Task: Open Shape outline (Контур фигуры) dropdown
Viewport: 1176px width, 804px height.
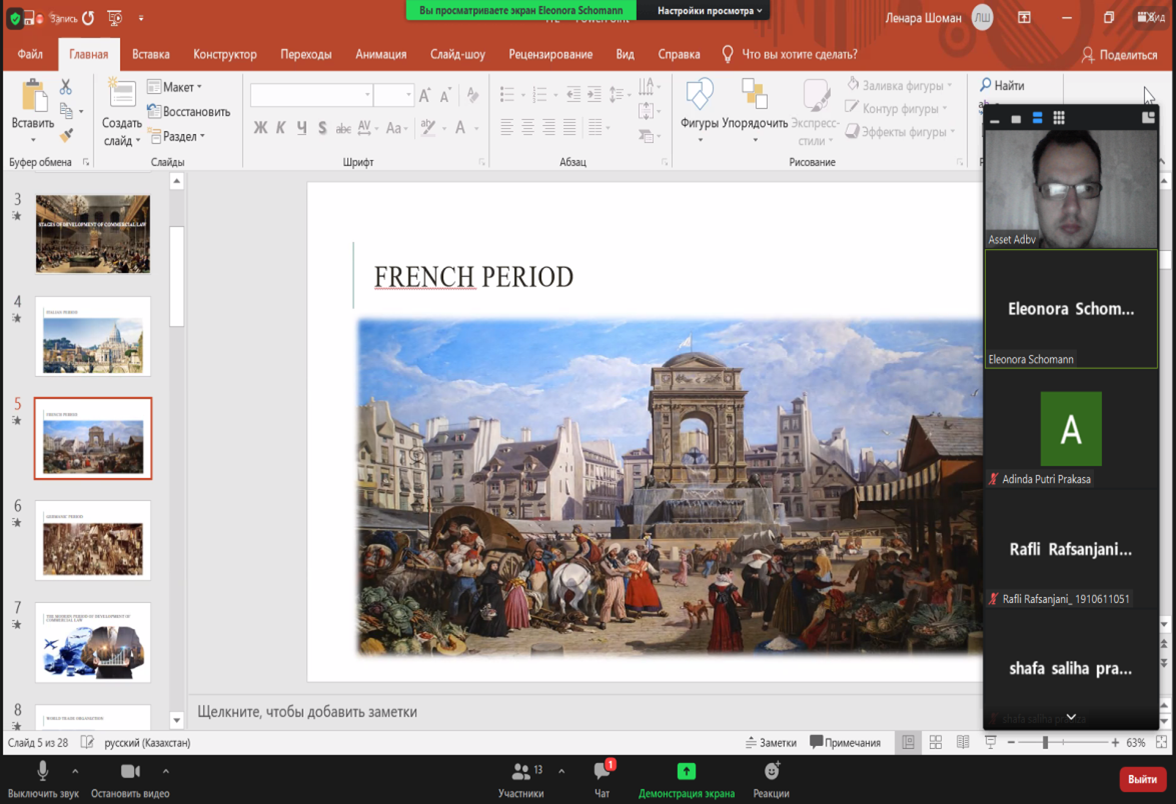Action: (896, 109)
